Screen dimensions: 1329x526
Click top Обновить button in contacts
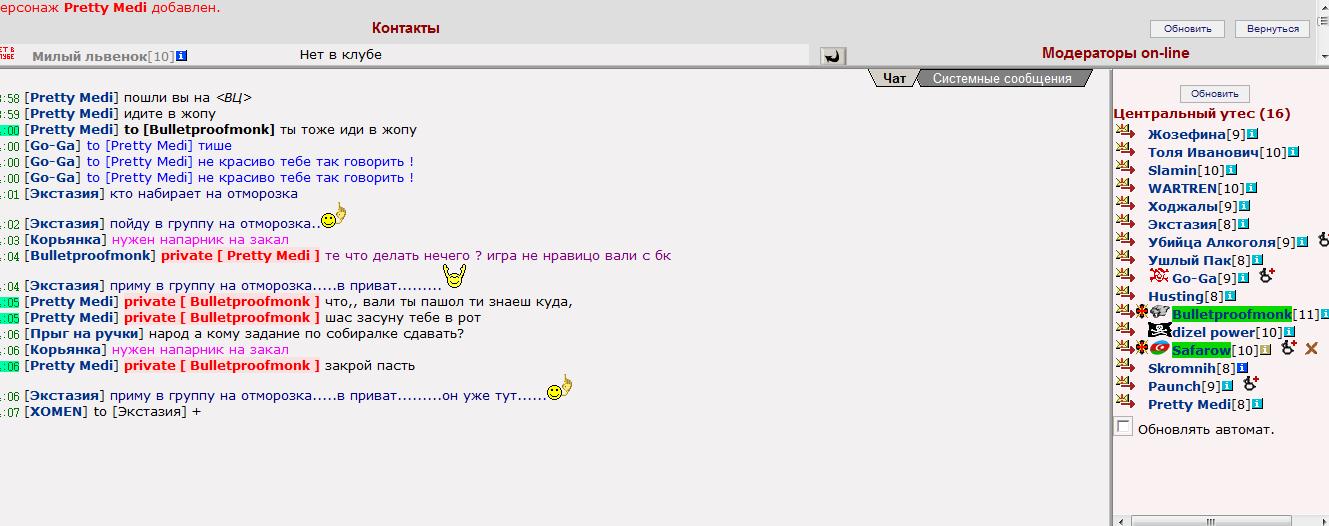pos(1187,29)
